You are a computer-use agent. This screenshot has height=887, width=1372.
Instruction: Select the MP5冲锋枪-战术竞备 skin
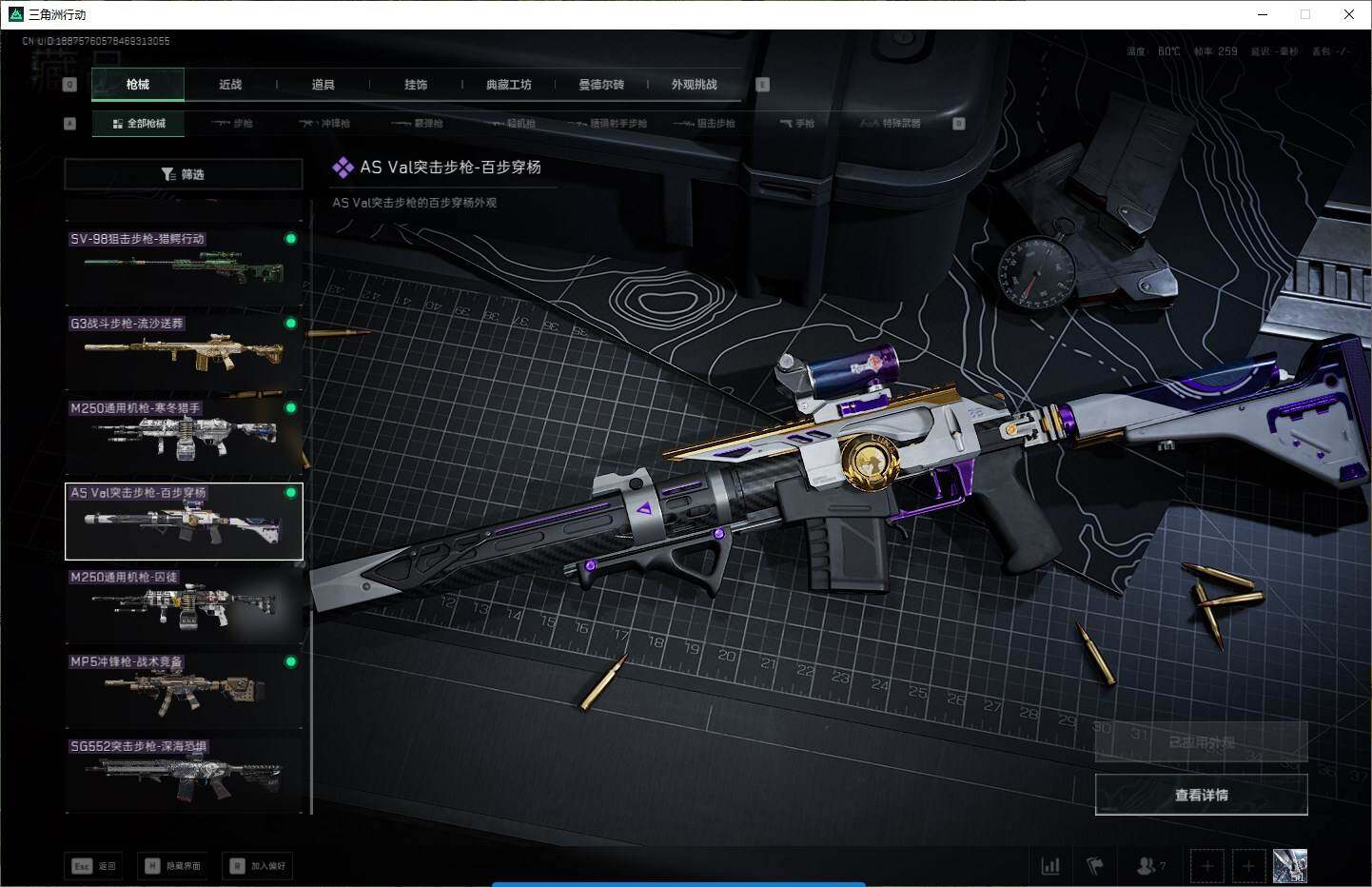pyautogui.click(x=184, y=691)
